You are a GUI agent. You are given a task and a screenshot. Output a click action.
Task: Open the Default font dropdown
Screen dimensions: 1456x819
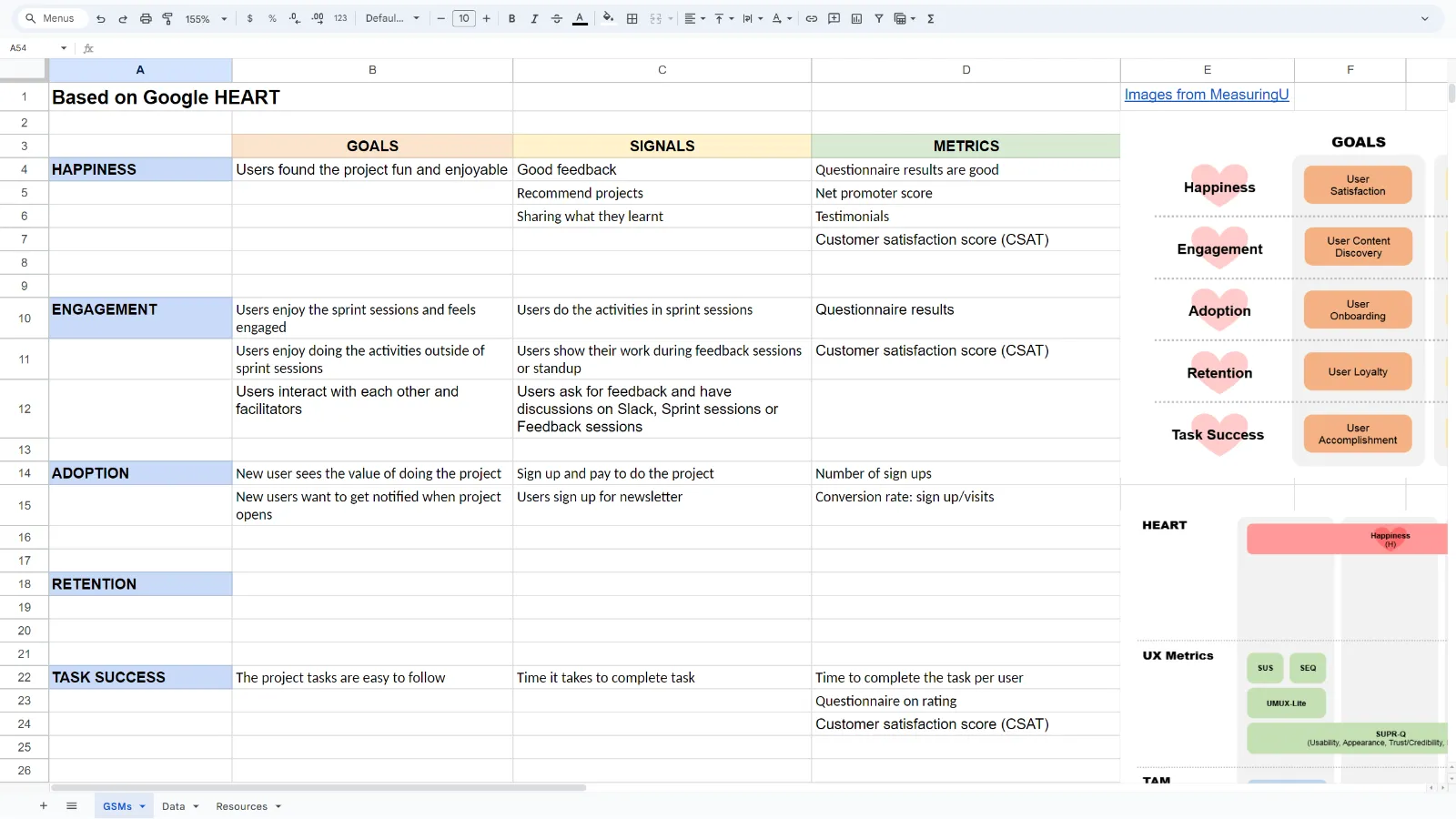pyautogui.click(x=392, y=18)
